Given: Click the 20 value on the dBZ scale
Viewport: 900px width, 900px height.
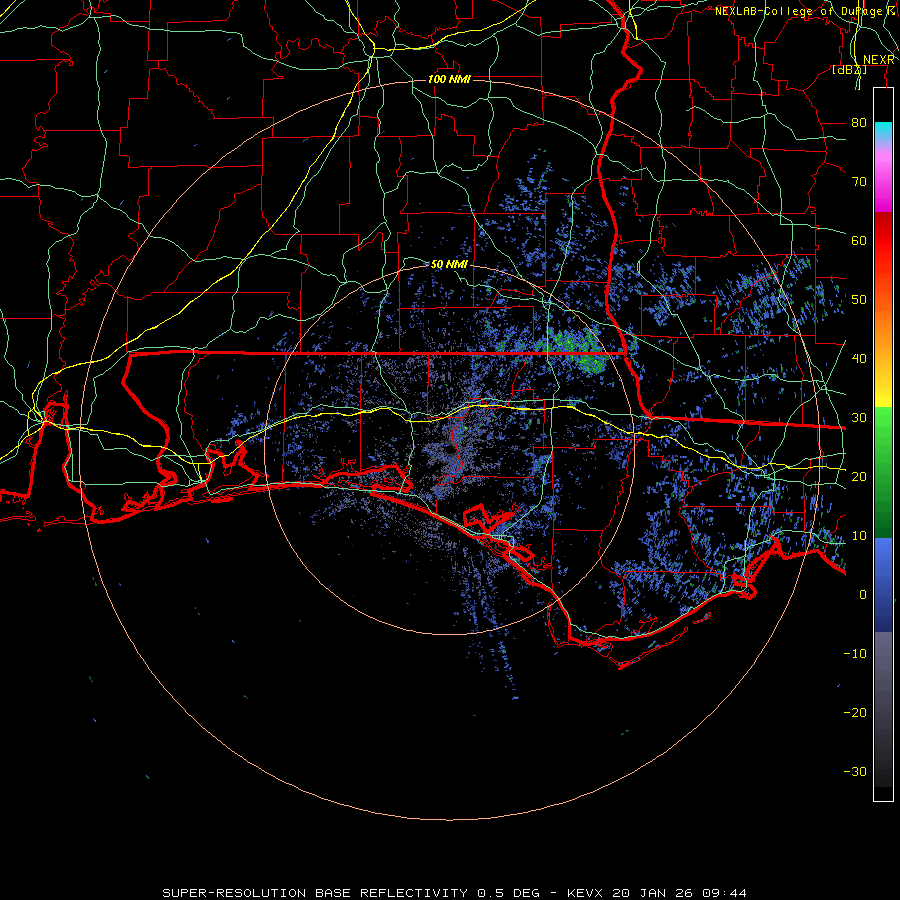Looking at the screenshot, I should point(859,476).
